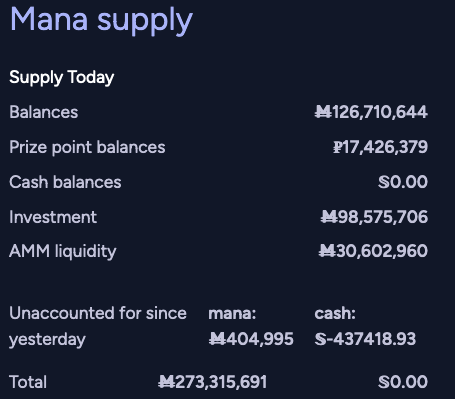Click the Balances value 126,710,644
This screenshot has width=455, height=399.
click(x=371, y=112)
